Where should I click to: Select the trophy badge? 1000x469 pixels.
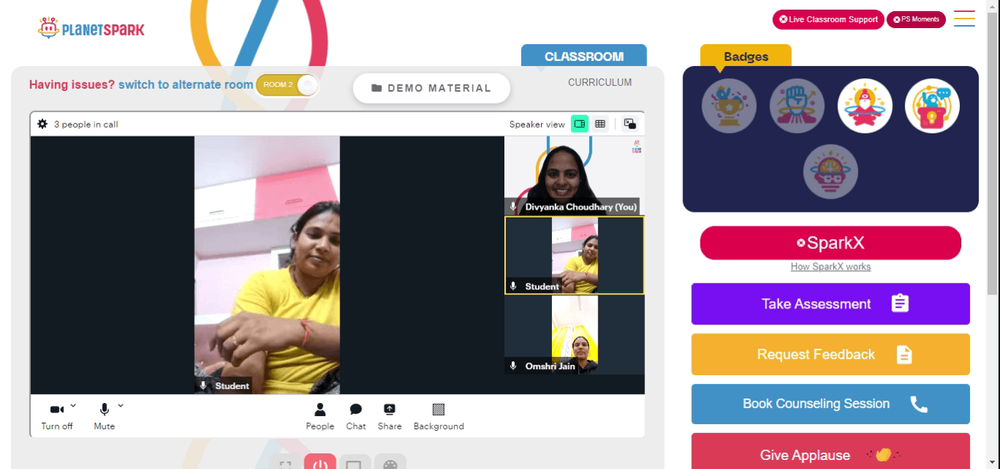pos(729,106)
